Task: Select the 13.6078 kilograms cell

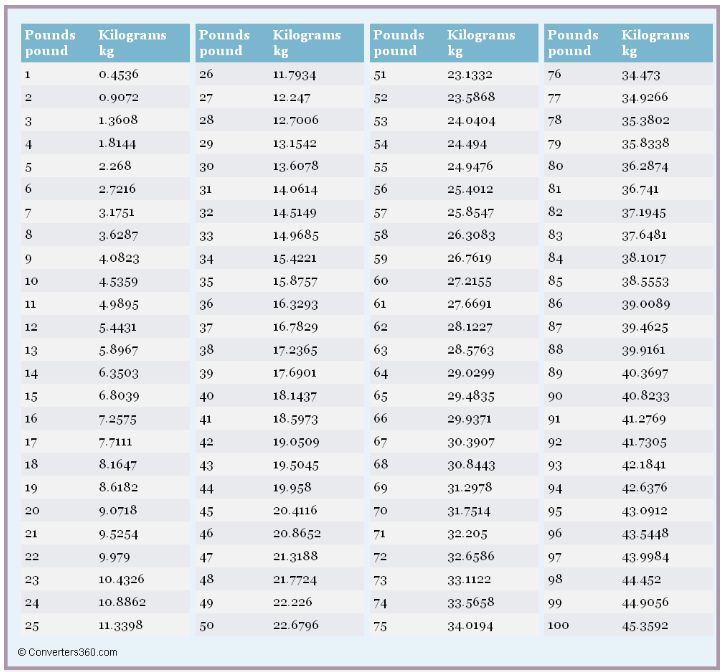Action: (x=296, y=166)
